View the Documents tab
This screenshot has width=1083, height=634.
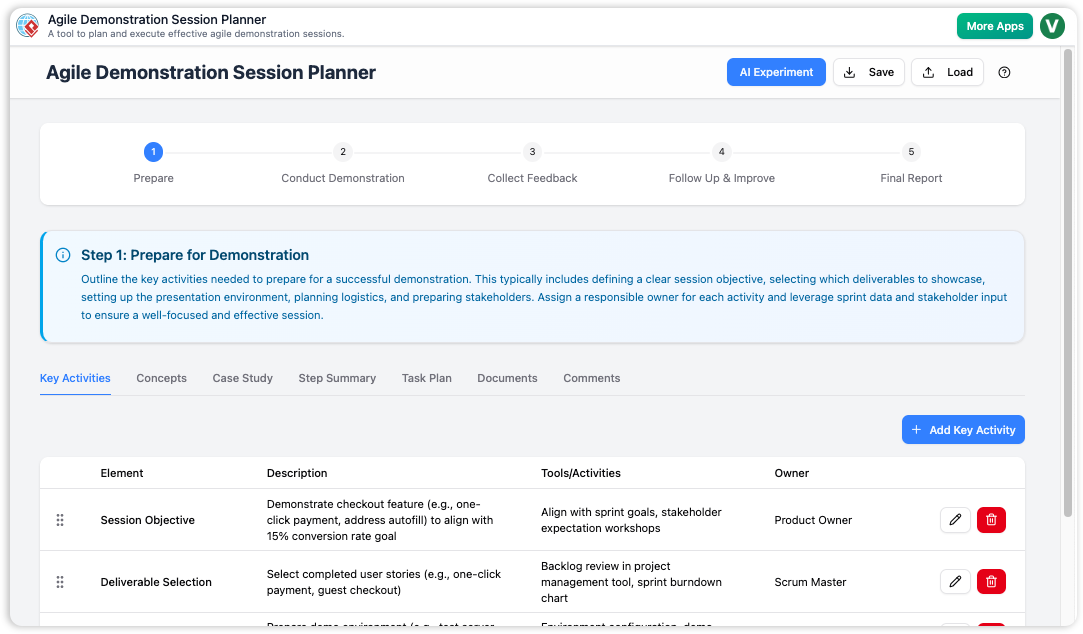[507, 378]
